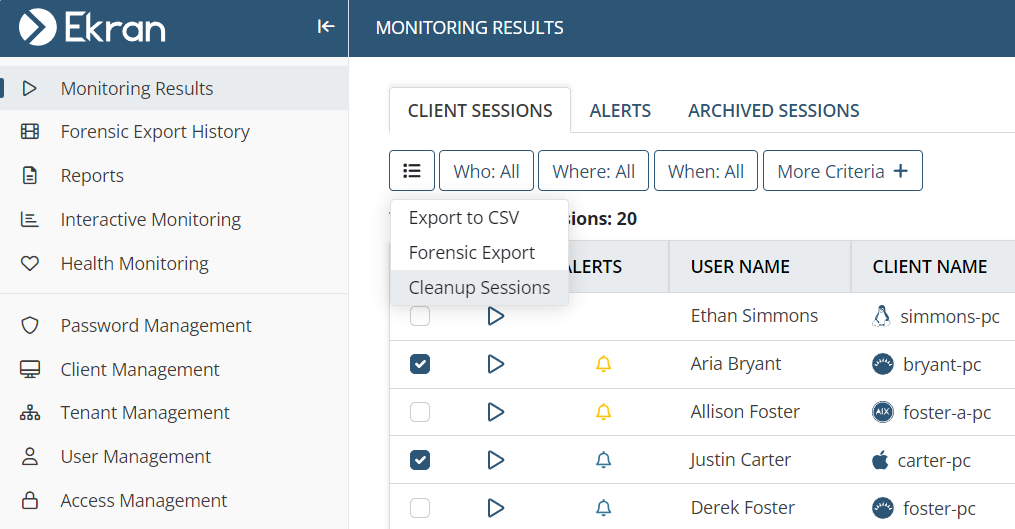Click the list actions menu icon button

pos(412,171)
